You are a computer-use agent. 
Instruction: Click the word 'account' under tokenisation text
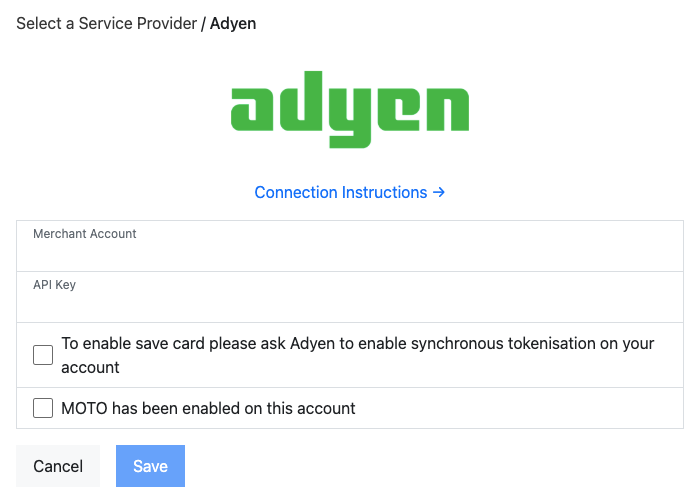pos(90,367)
